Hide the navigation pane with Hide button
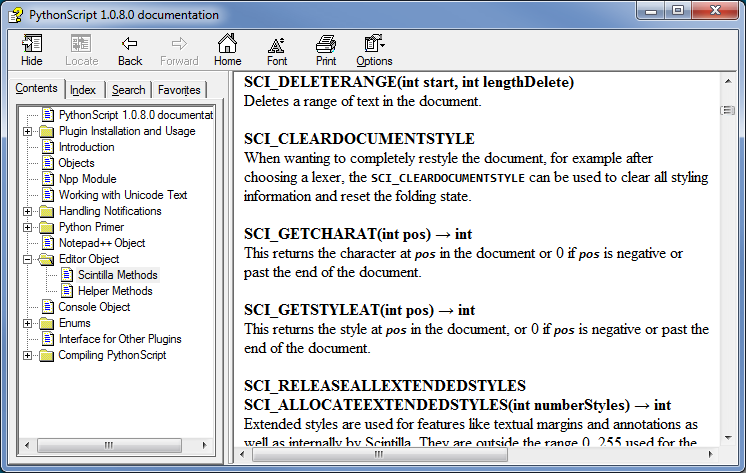This screenshot has width=746, height=473. (x=32, y=50)
